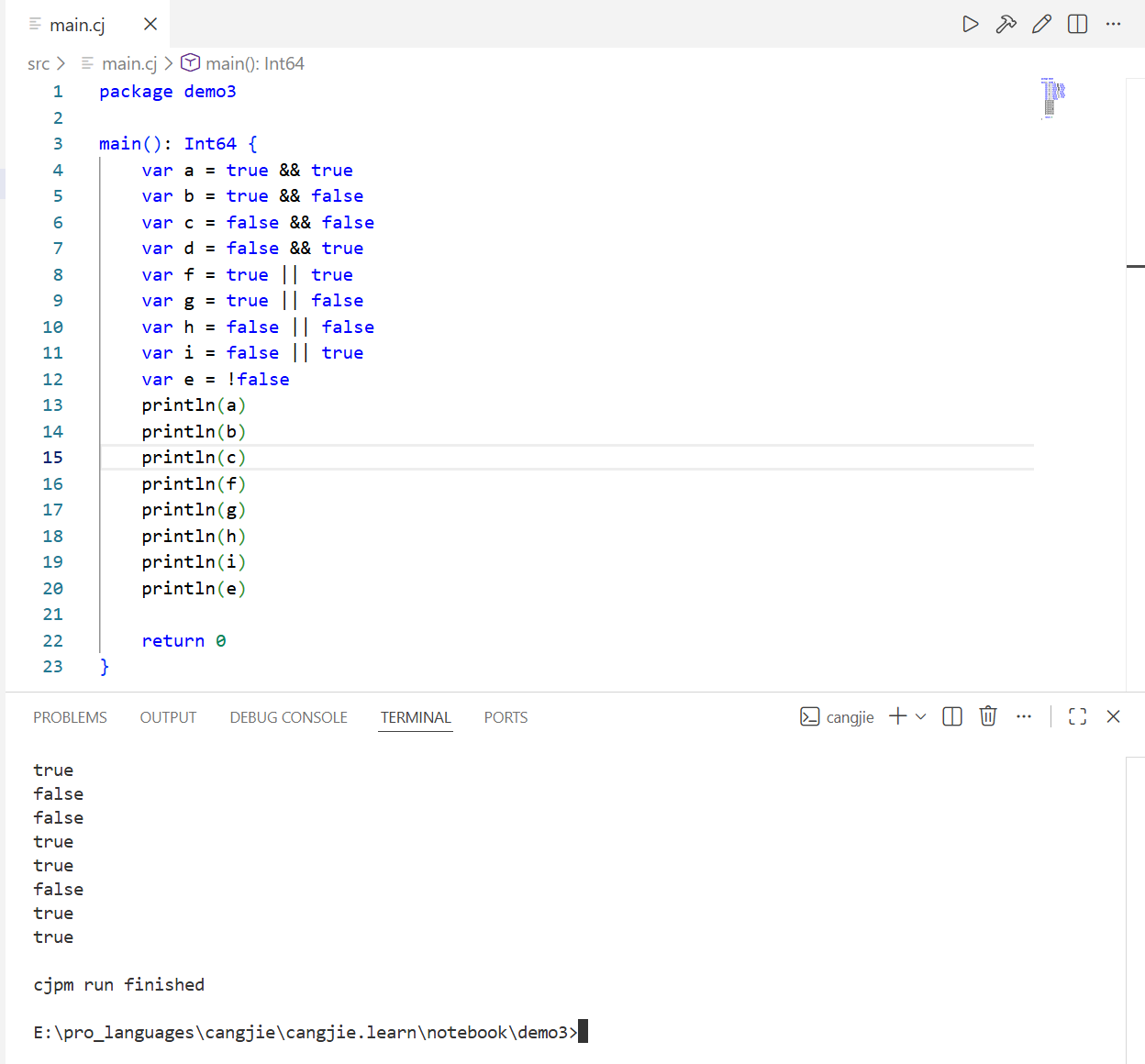
Task: Click the main(): Int64 breadcrumb symbol
Action: tap(255, 63)
